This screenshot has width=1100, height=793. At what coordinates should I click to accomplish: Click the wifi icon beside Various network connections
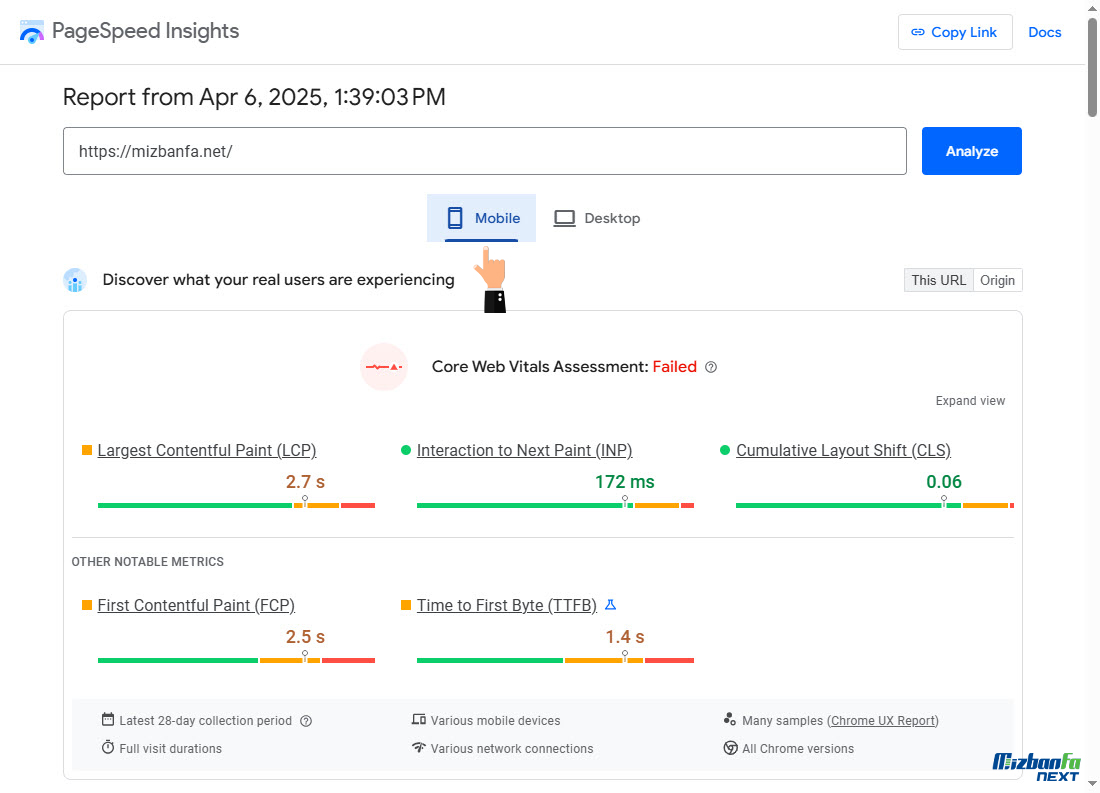coord(419,747)
